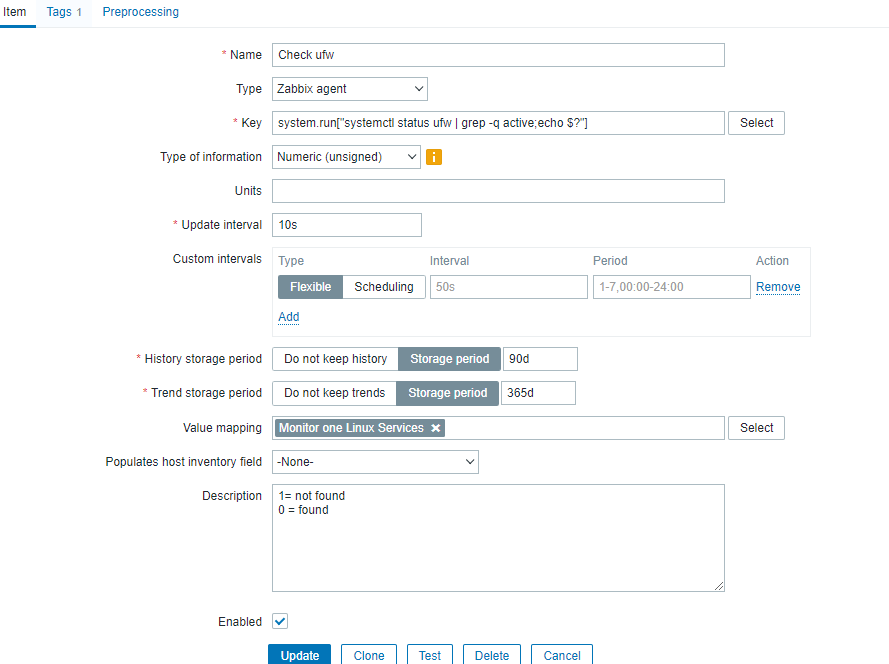Choose "Do not keep trends" option
The width and height of the screenshot is (889, 664).
click(x=335, y=392)
